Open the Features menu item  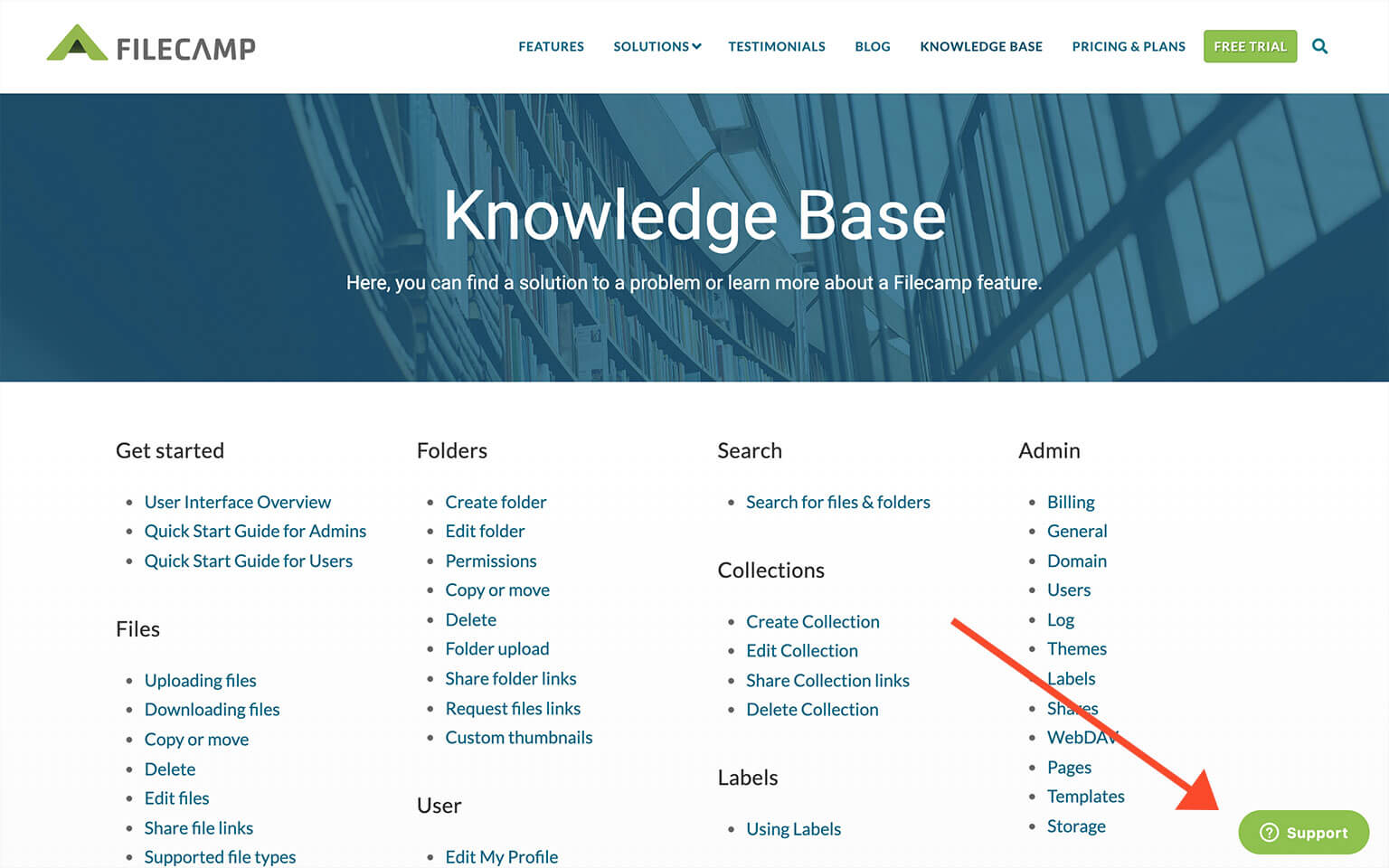551,46
